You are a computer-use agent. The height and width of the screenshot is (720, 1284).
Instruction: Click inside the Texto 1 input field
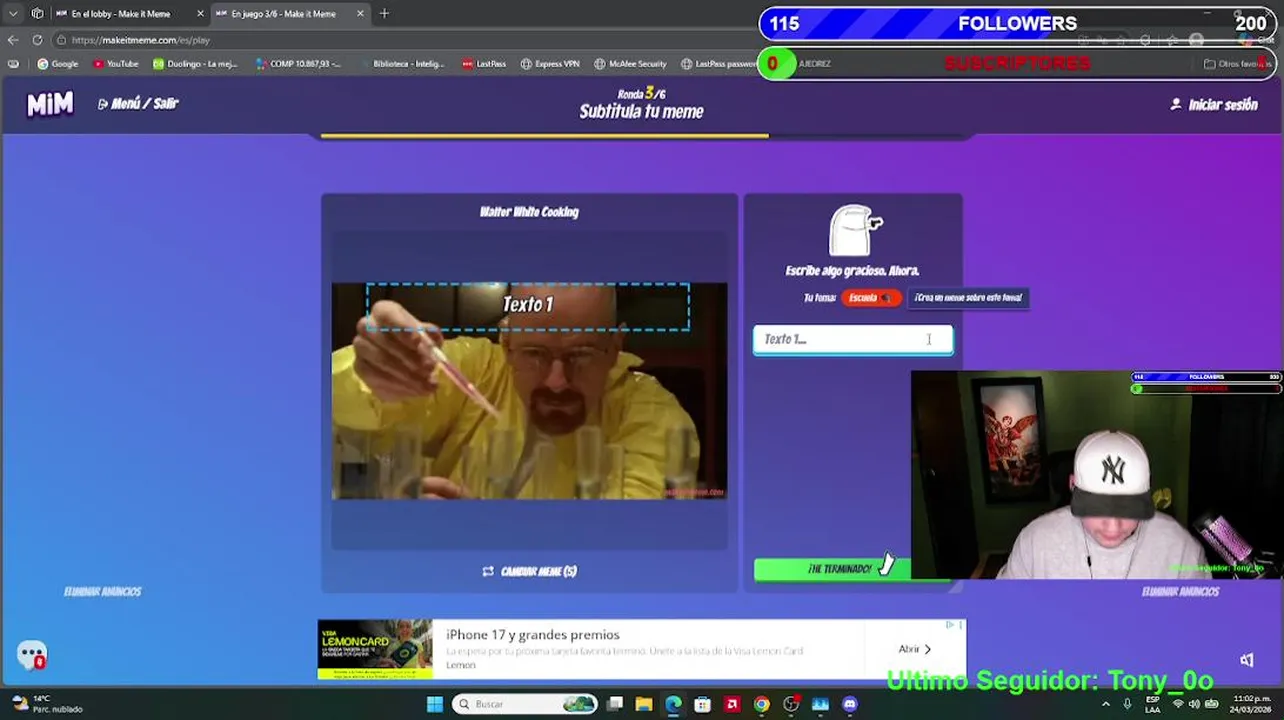[853, 340]
